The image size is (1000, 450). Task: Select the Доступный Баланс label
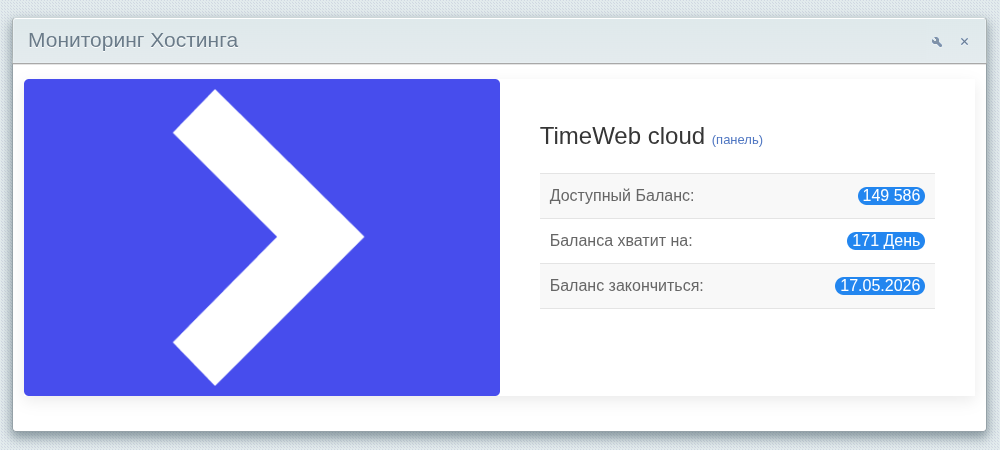622,196
